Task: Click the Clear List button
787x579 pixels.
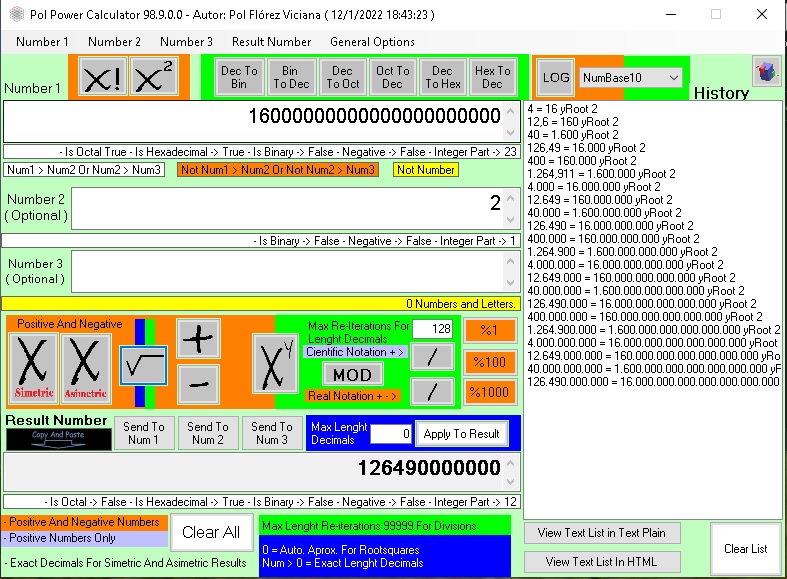Action: [x=746, y=549]
